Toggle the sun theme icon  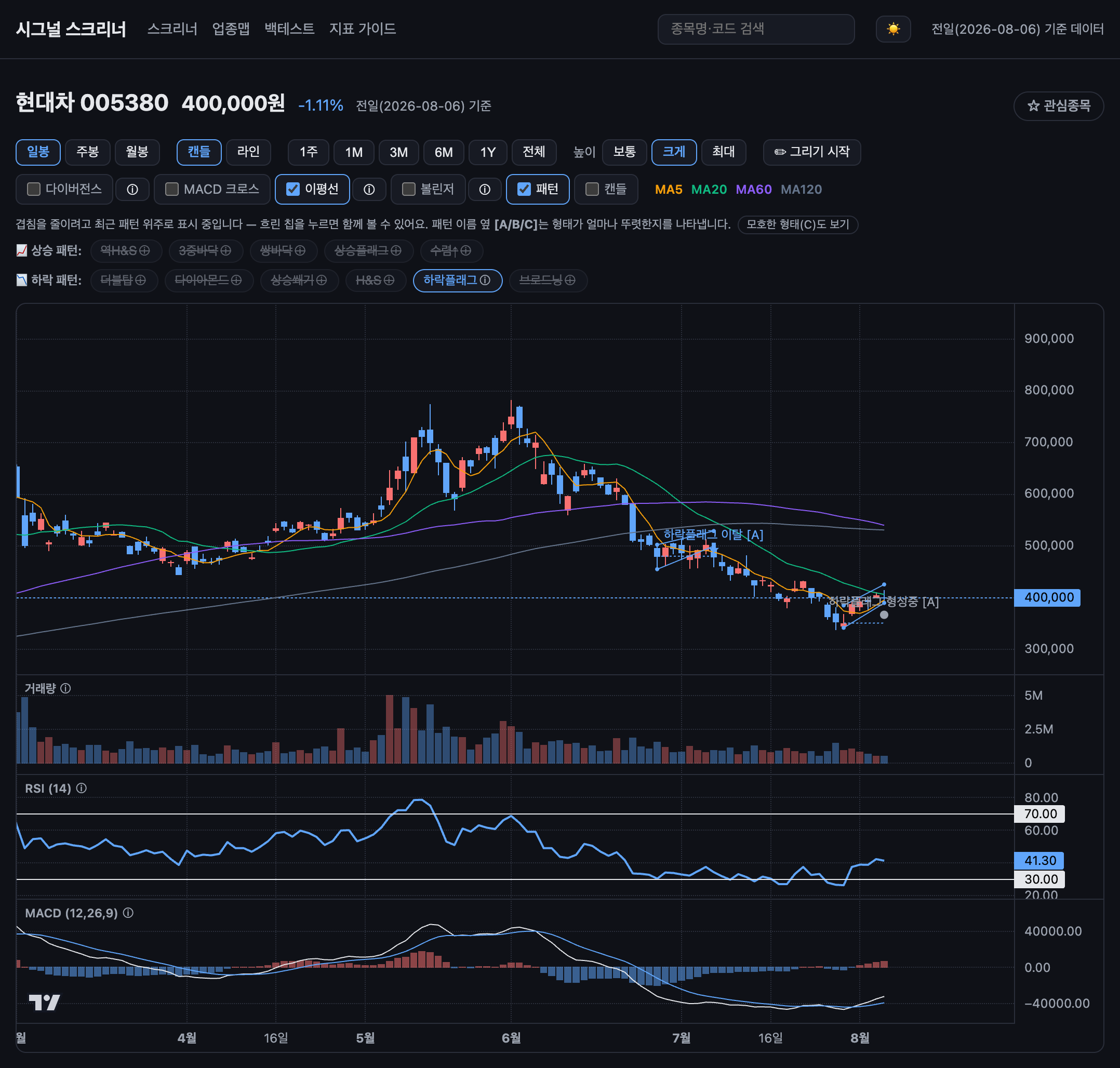coord(893,29)
